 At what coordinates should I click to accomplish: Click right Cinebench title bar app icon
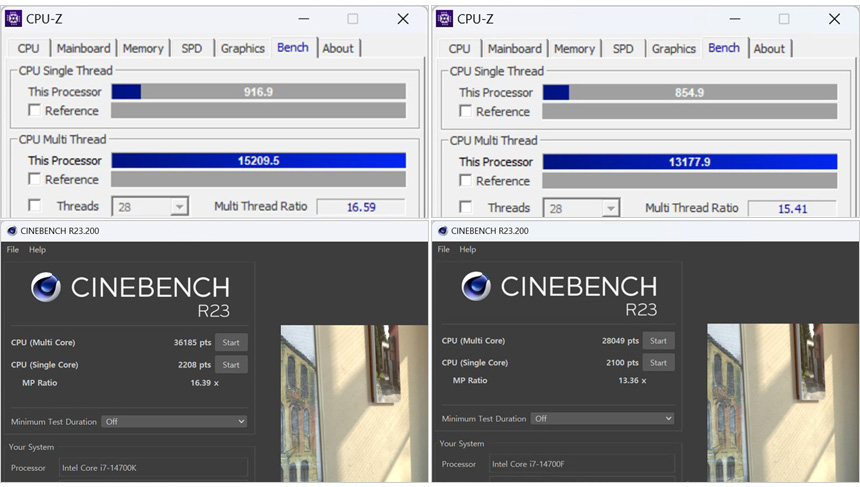coord(443,231)
